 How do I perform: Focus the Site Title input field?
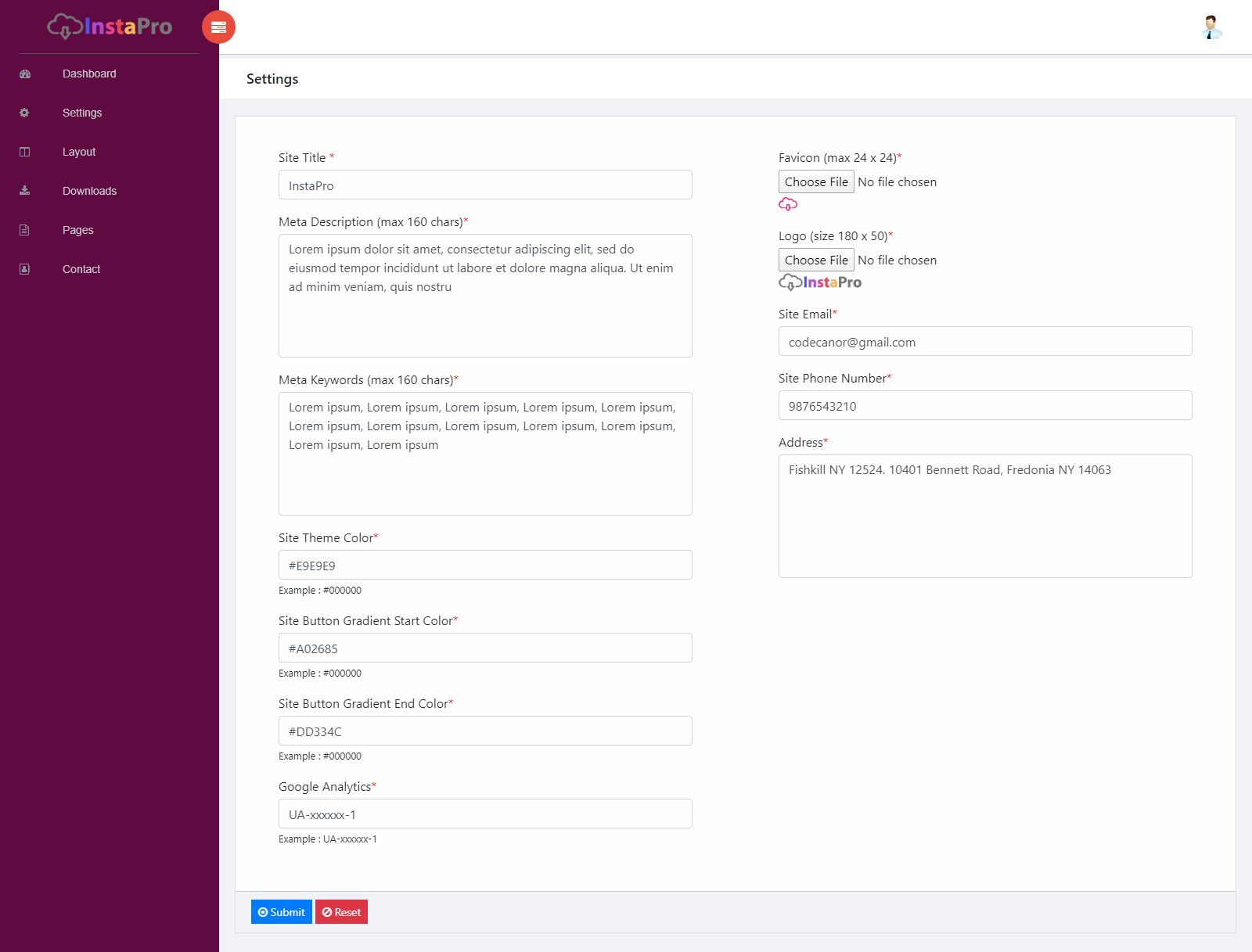point(485,185)
